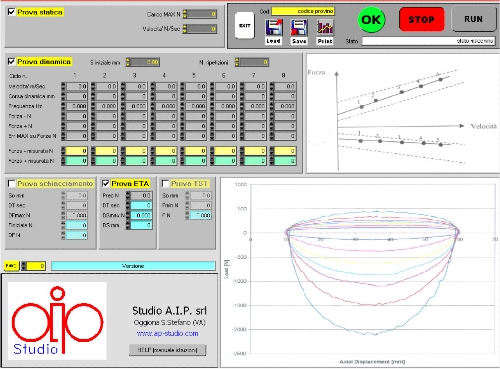Start the test with RUN button
Viewport: 500px width, 369px height.
point(473,19)
